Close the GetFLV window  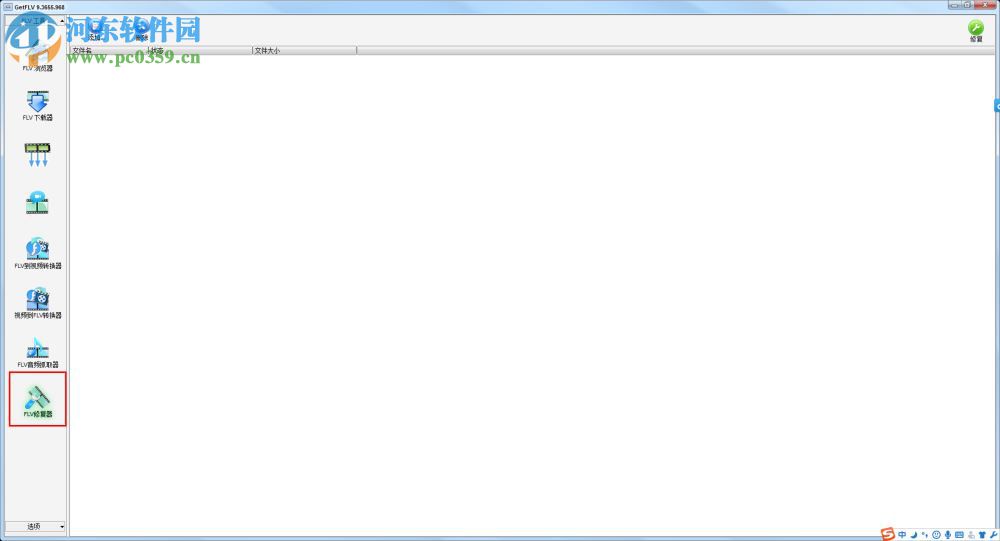coord(985,5)
